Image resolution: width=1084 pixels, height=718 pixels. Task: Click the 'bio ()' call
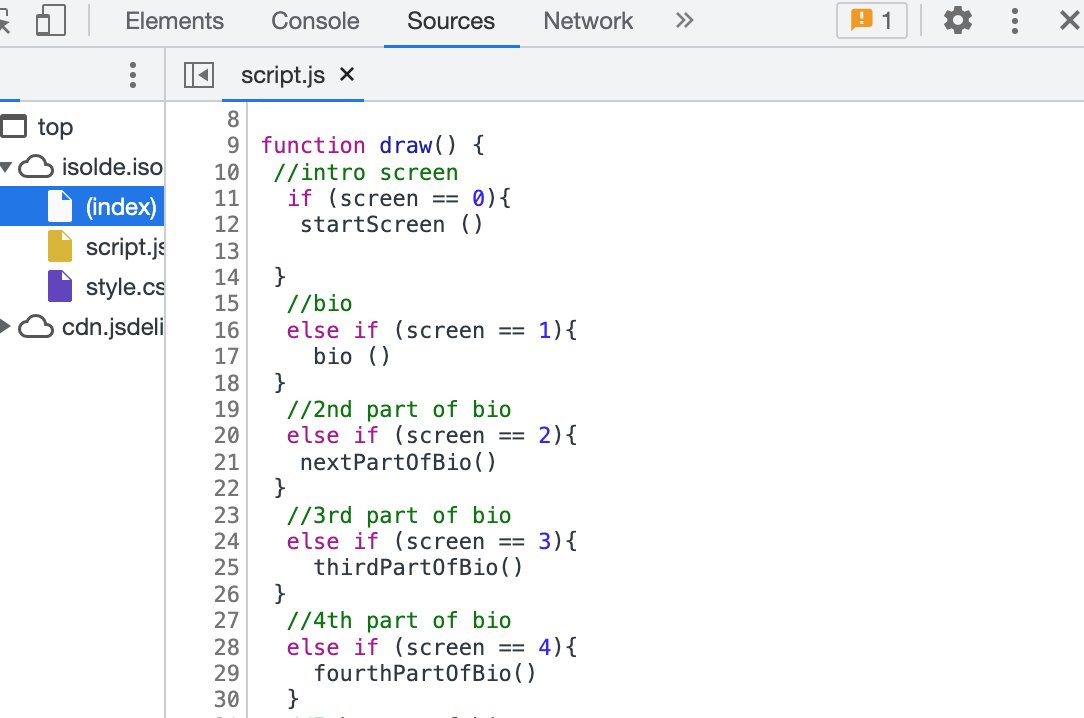(352, 357)
